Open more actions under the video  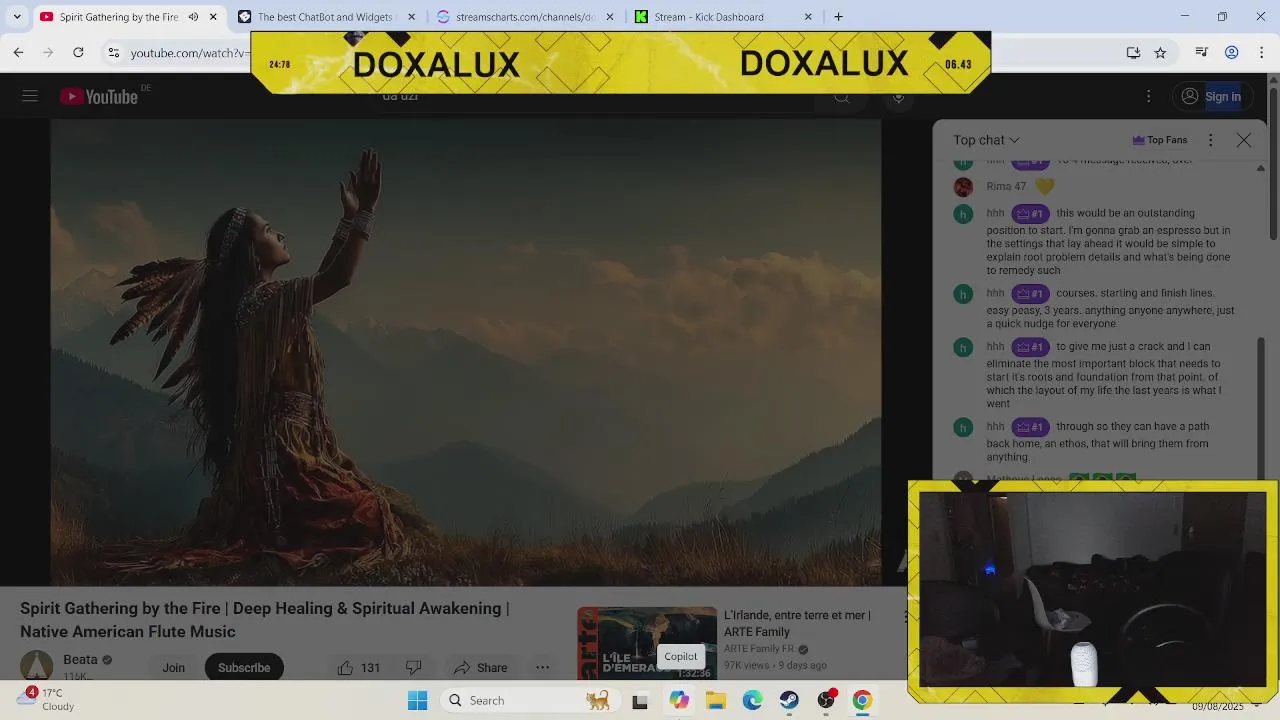(542, 667)
